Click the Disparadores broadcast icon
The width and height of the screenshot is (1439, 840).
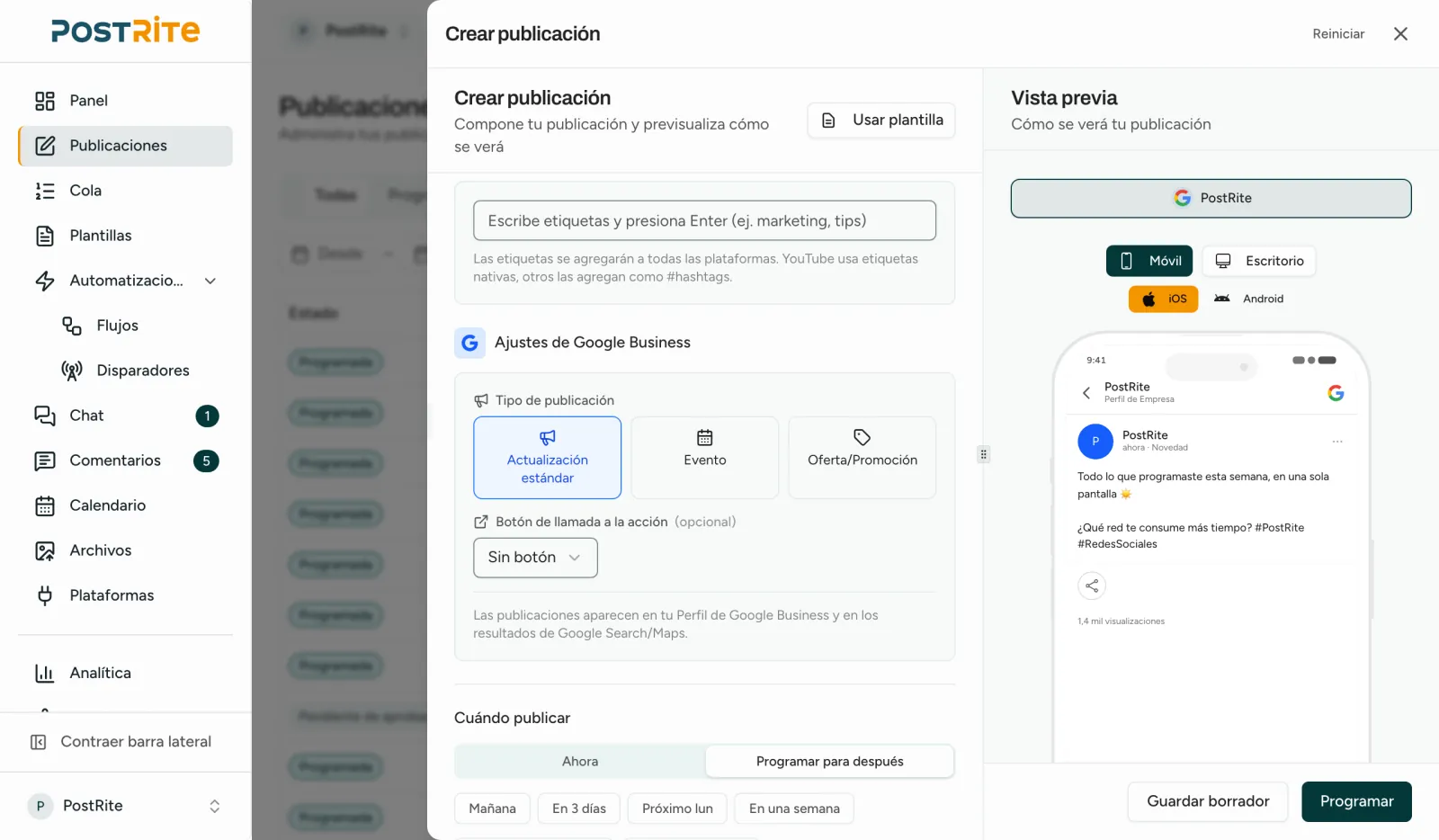pos(72,371)
